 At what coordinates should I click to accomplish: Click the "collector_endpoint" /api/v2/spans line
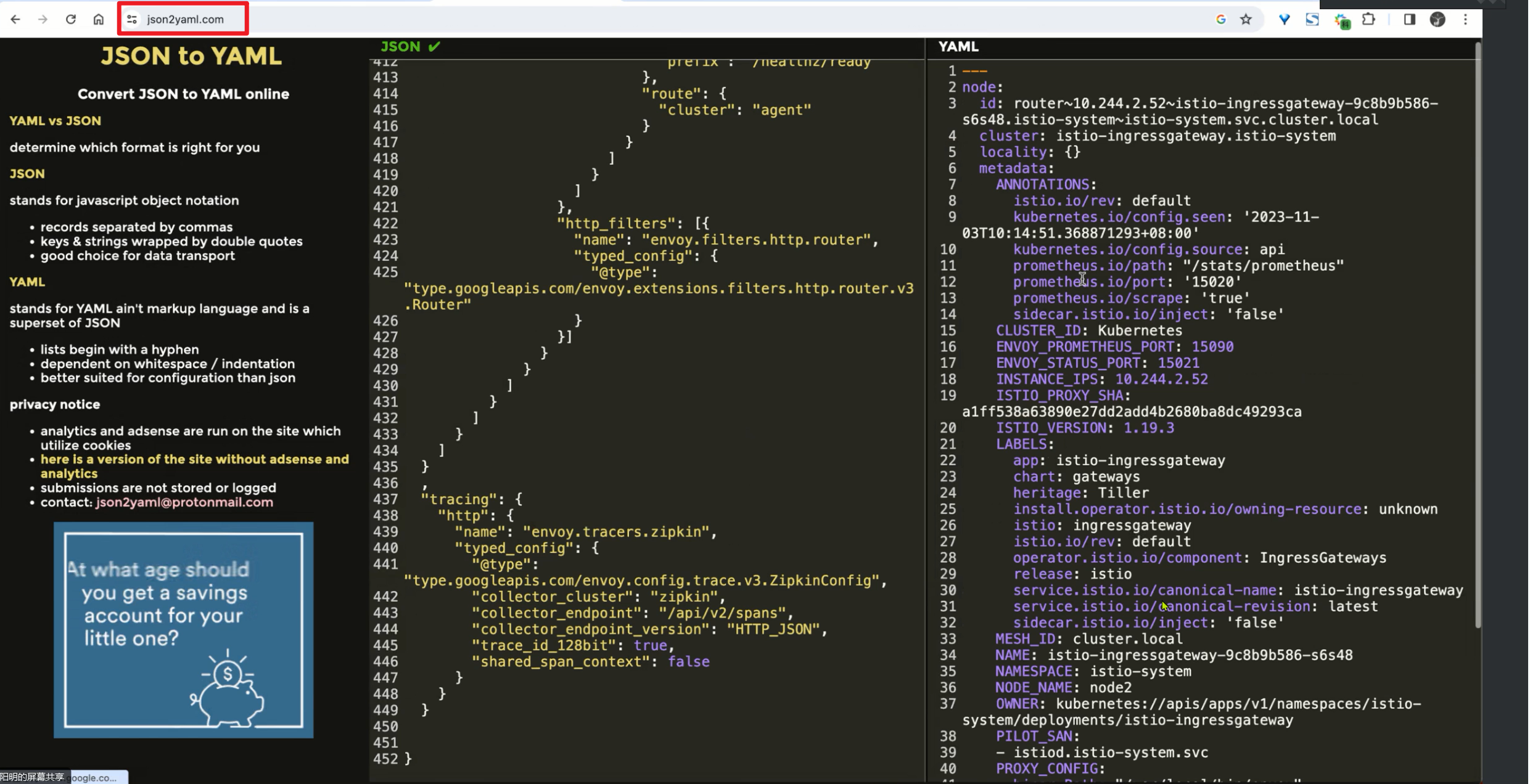point(633,613)
